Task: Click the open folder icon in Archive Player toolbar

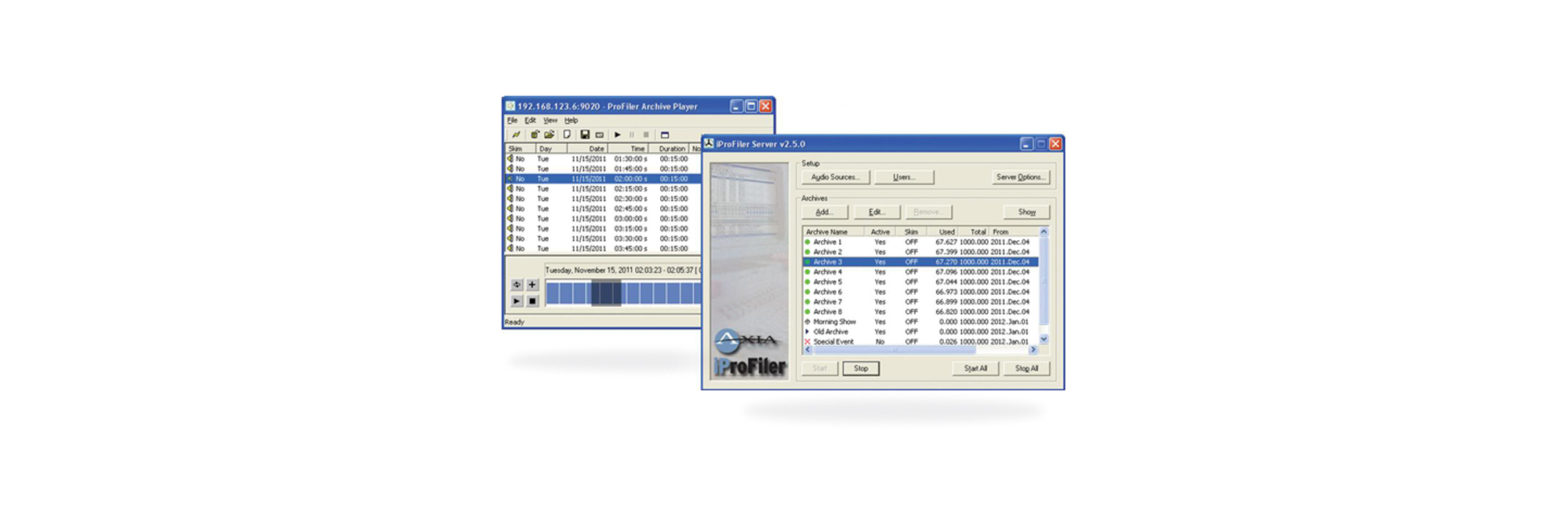Action: pos(549,135)
